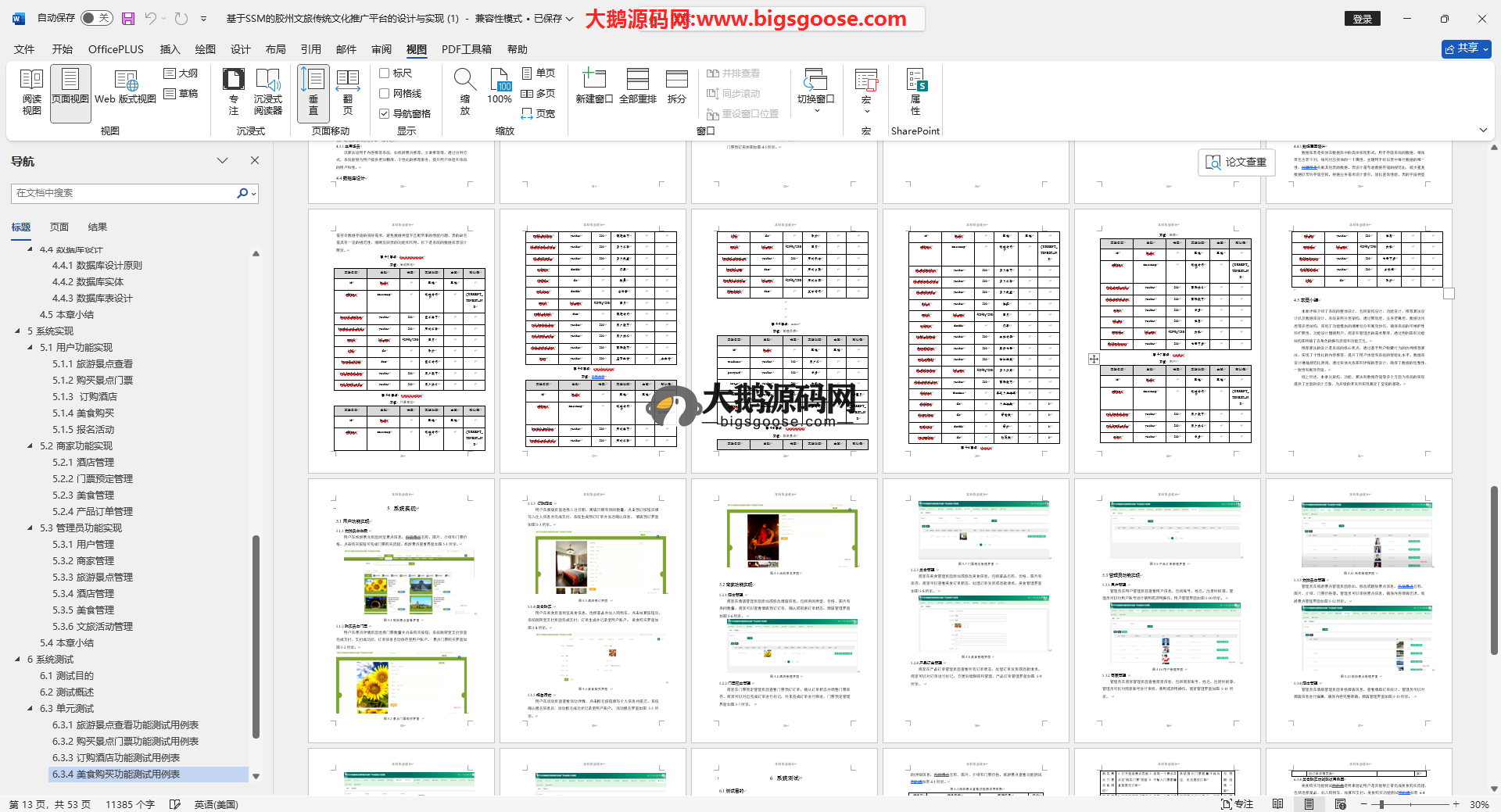Switch to Read Mode view
The height and width of the screenshot is (812, 1501).
tap(31, 92)
